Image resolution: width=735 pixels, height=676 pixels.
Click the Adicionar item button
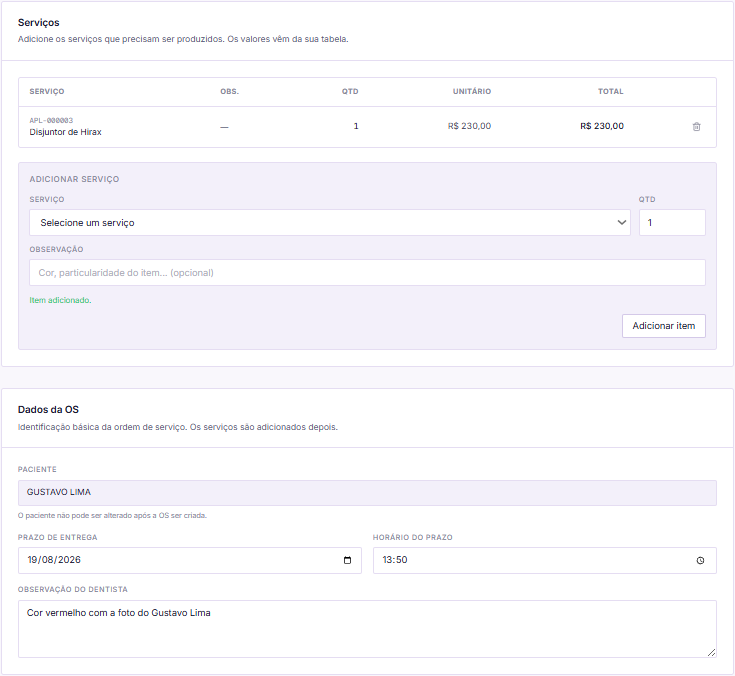(x=663, y=326)
